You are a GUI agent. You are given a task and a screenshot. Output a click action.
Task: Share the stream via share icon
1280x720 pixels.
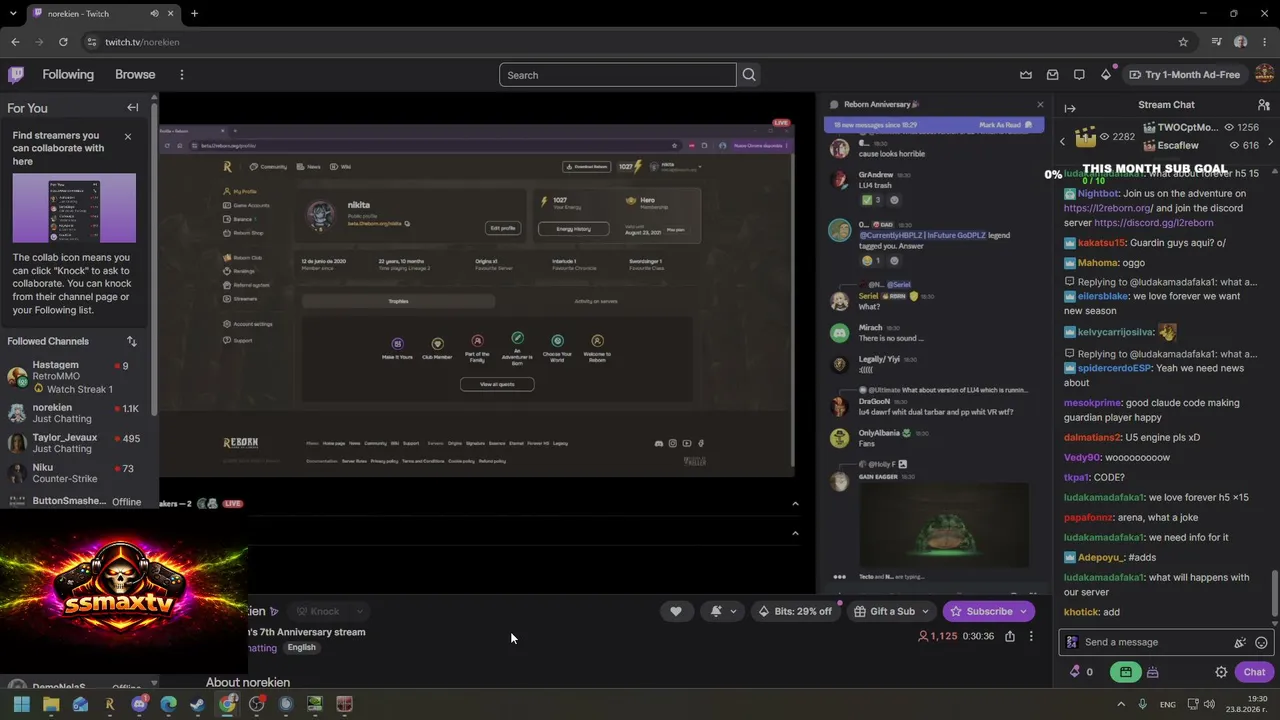1010,636
